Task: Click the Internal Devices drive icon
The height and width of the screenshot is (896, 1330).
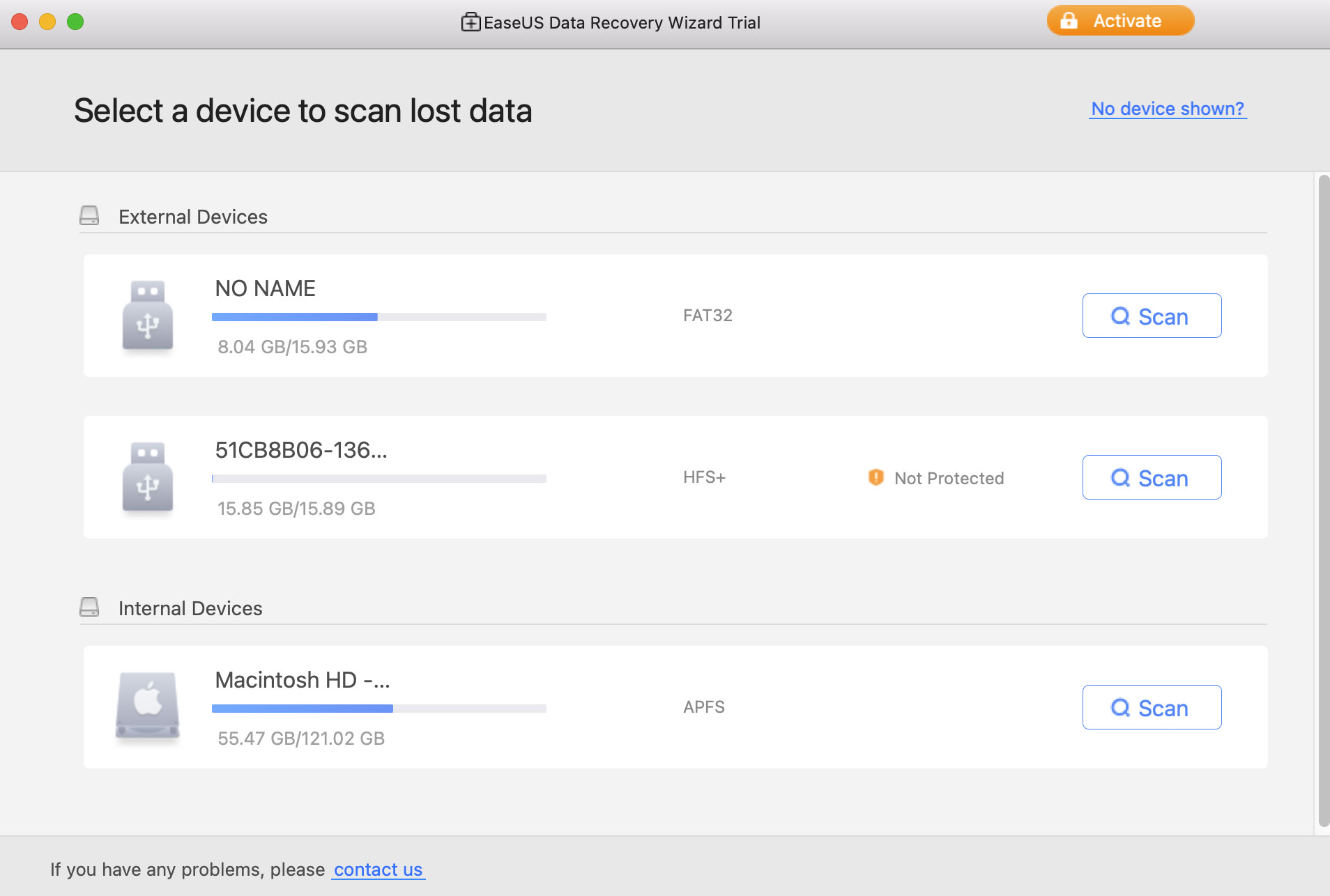Action: click(x=89, y=608)
